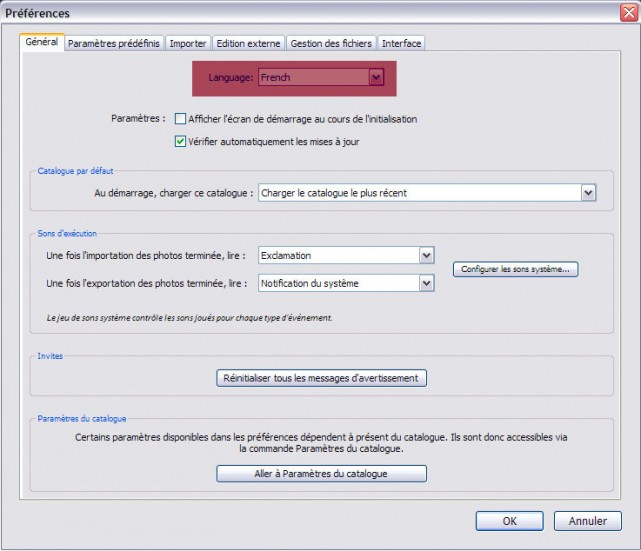Open the startup catalogue dropdown
The image size is (641, 551).
427,193
